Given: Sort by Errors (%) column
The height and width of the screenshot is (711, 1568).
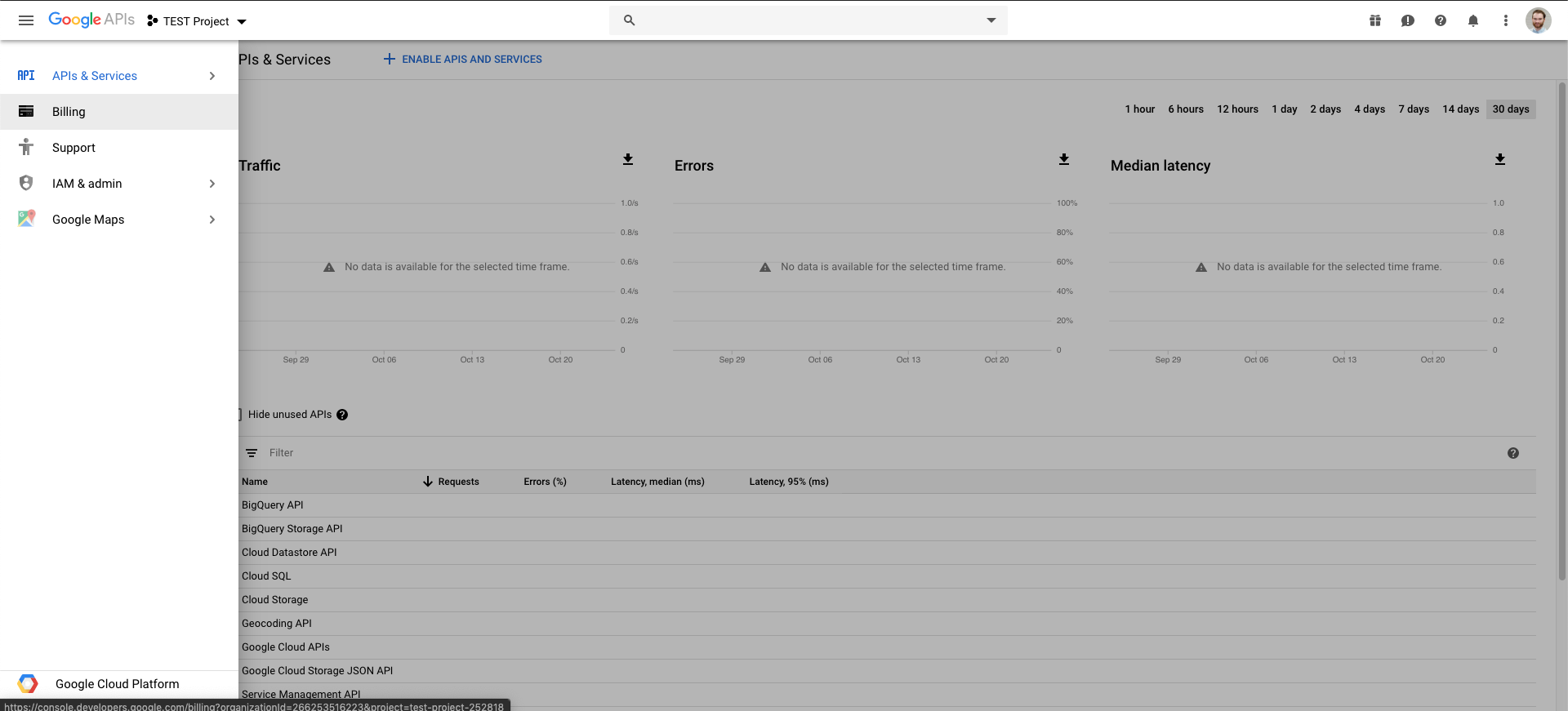Looking at the screenshot, I should pos(546,482).
